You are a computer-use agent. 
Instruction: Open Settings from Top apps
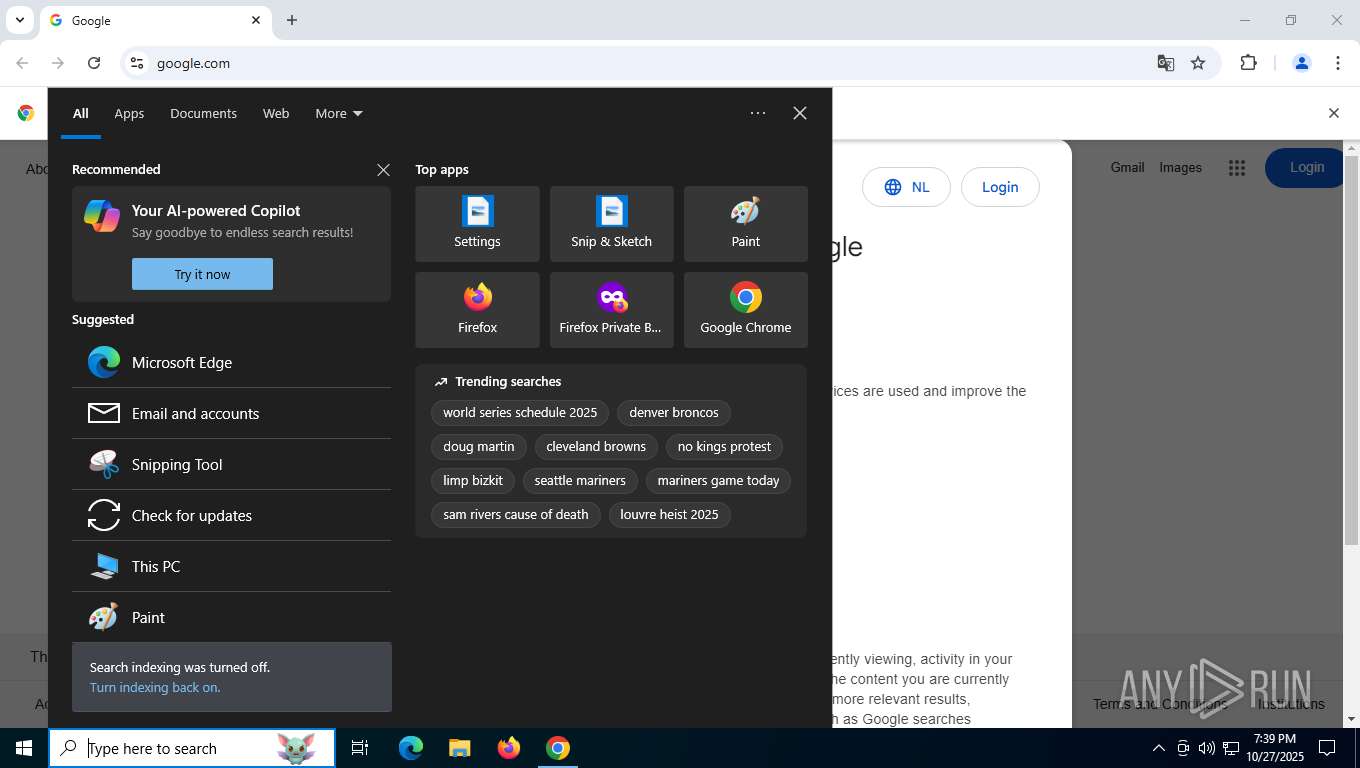coord(477,224)
